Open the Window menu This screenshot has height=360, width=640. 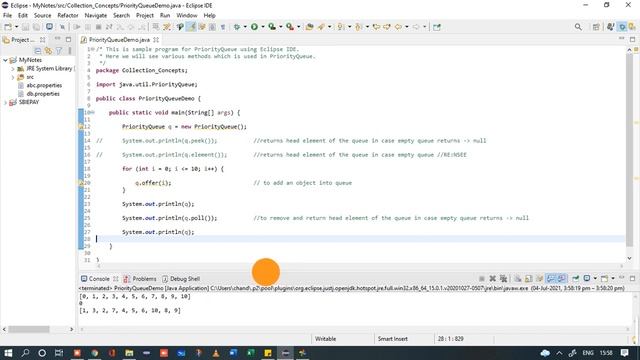tap(187, 16)
